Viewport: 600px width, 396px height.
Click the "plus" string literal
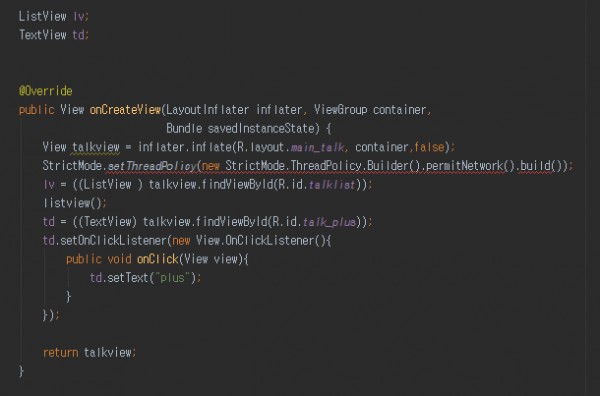[x=172, y=278]
